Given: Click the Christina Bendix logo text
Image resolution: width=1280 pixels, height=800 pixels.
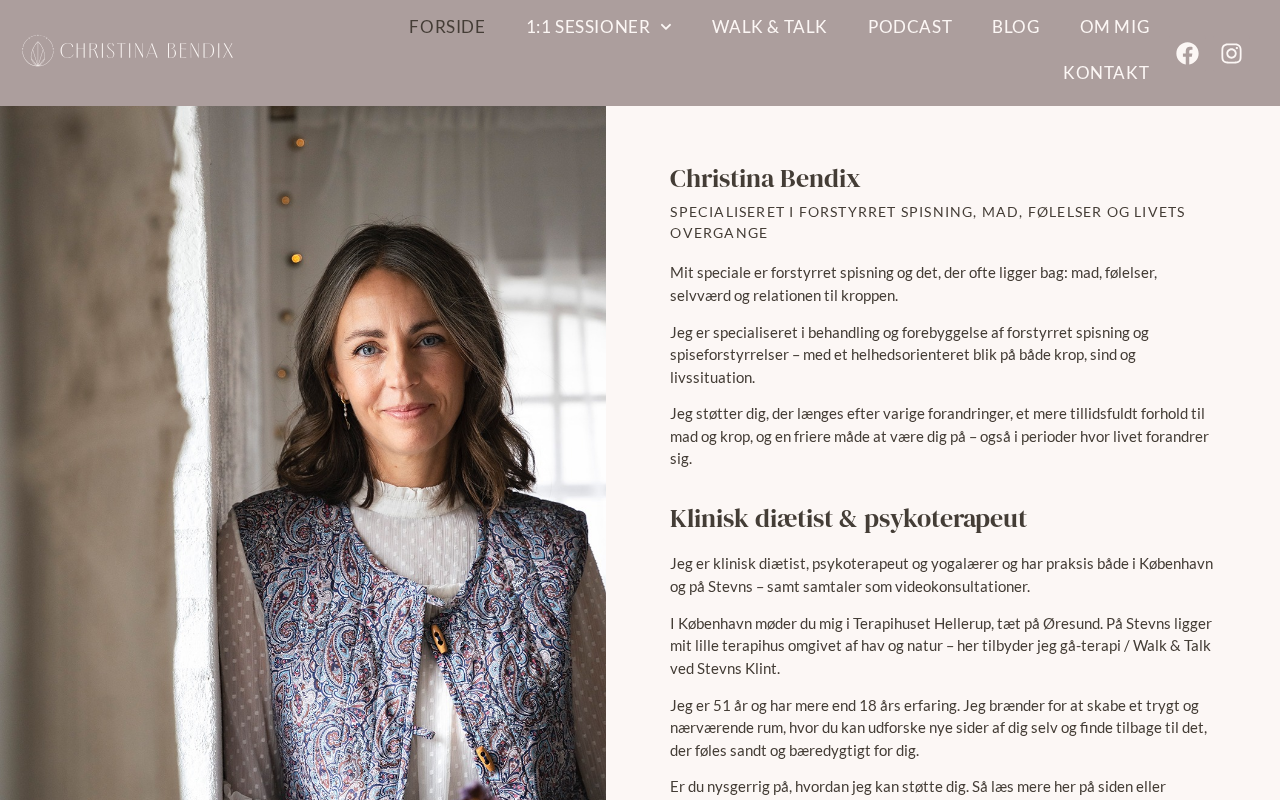Looking at the screenshot, I should click(147, 51).
